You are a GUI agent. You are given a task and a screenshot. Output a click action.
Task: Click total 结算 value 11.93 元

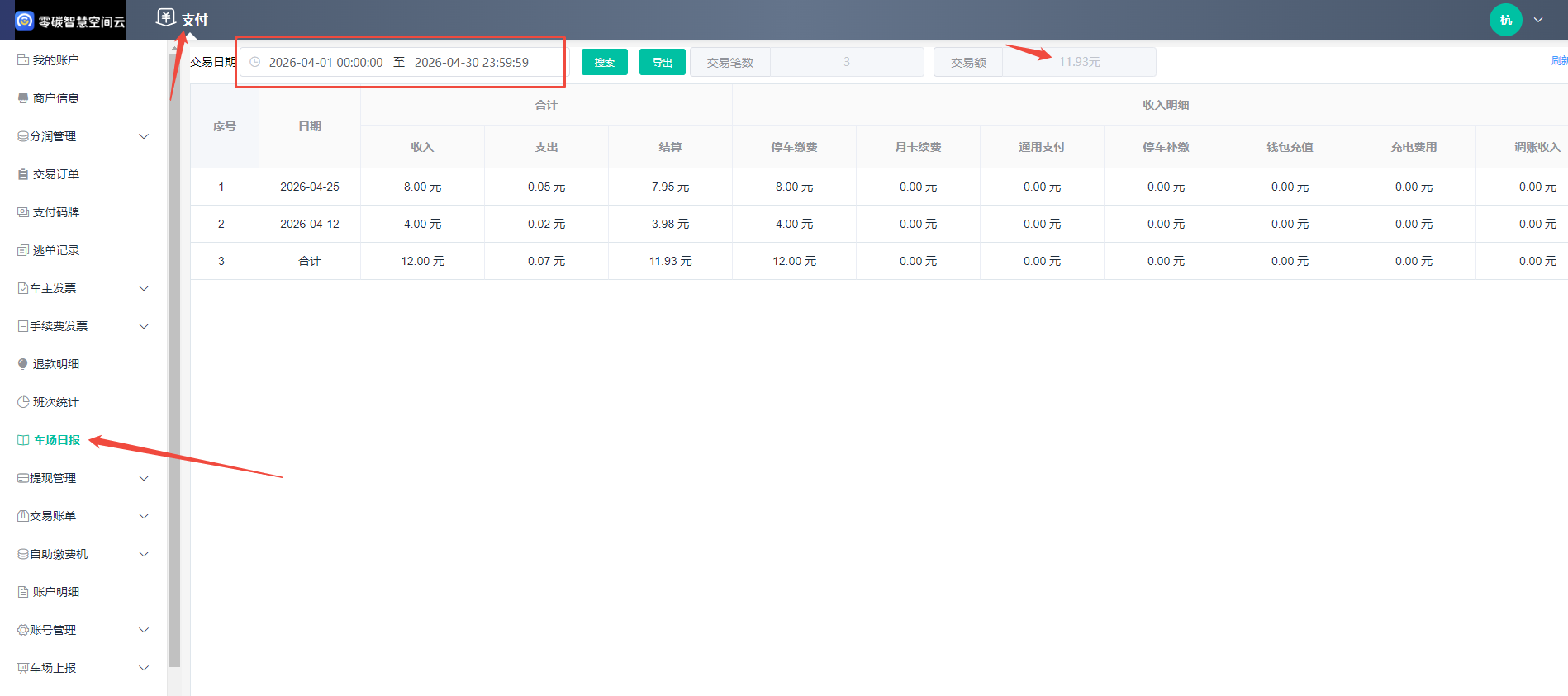tap(670, 261)
